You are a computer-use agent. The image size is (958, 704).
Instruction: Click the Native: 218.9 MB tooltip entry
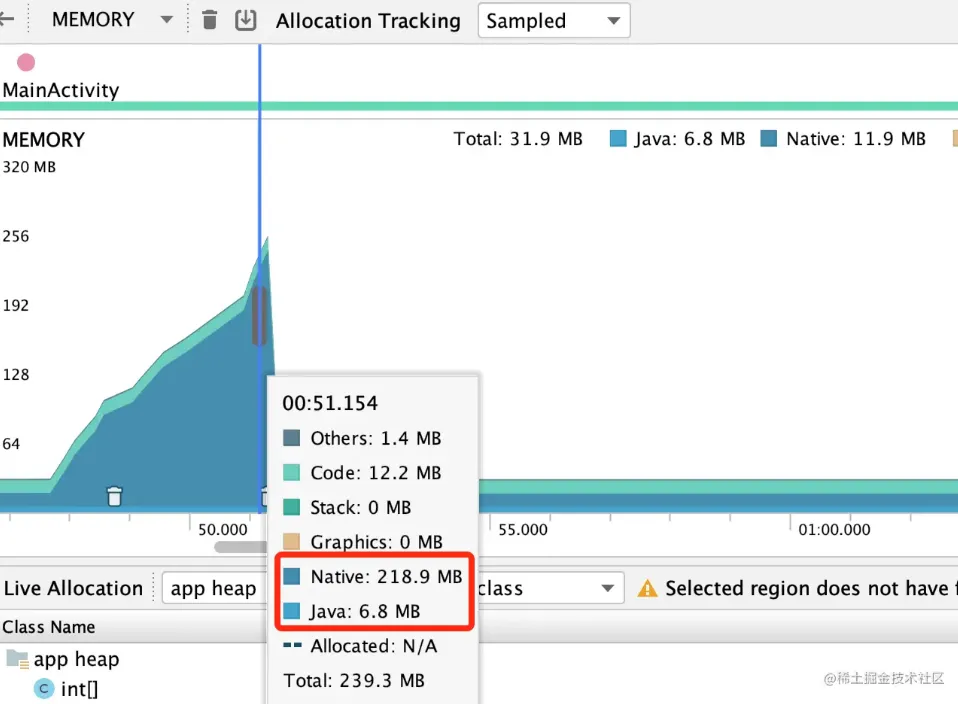click(x=373, y=576)
